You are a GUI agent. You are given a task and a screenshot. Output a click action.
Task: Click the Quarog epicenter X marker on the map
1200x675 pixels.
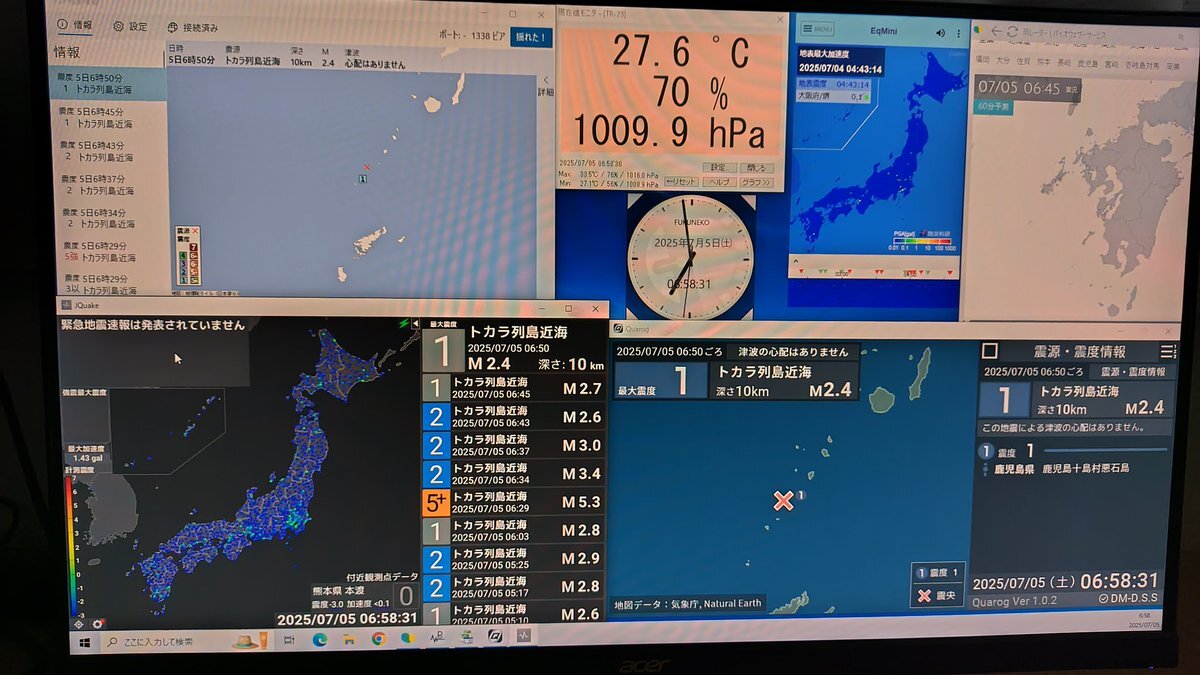[x=783, y=500]
